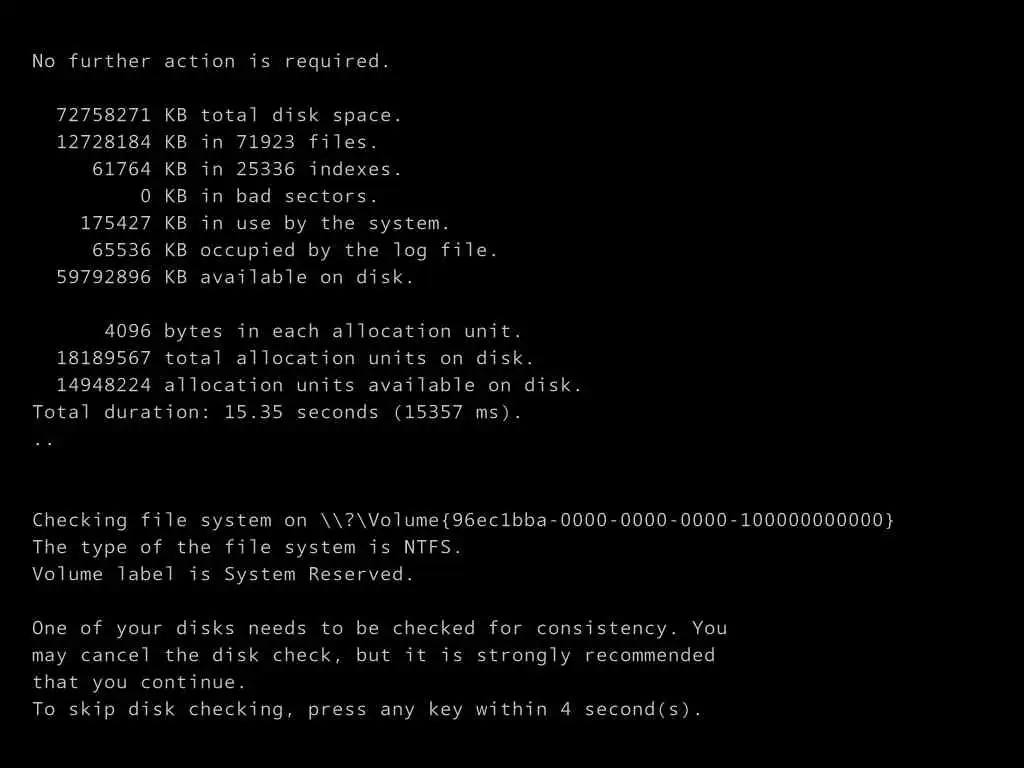Click the 'that you continue.' line

coord(139,682)
